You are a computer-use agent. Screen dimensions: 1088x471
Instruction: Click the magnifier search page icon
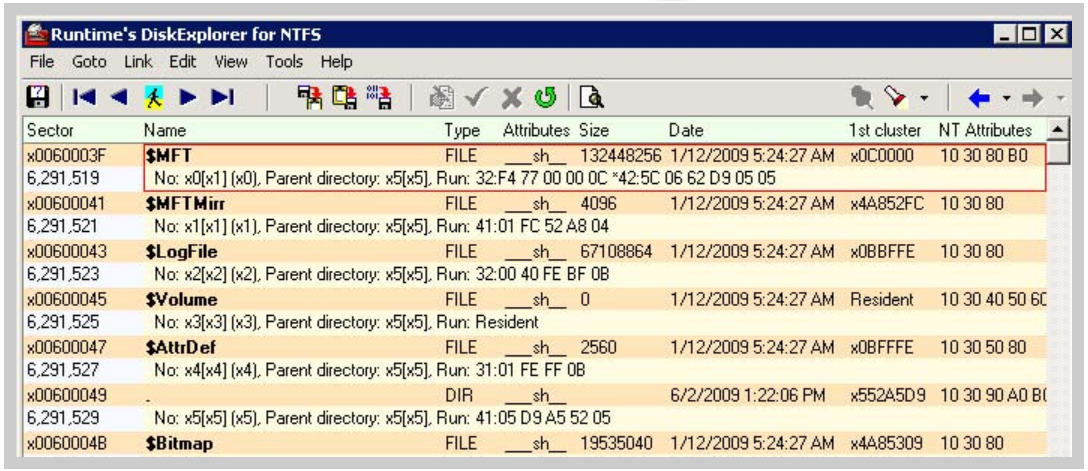click(x=592, y=99)
